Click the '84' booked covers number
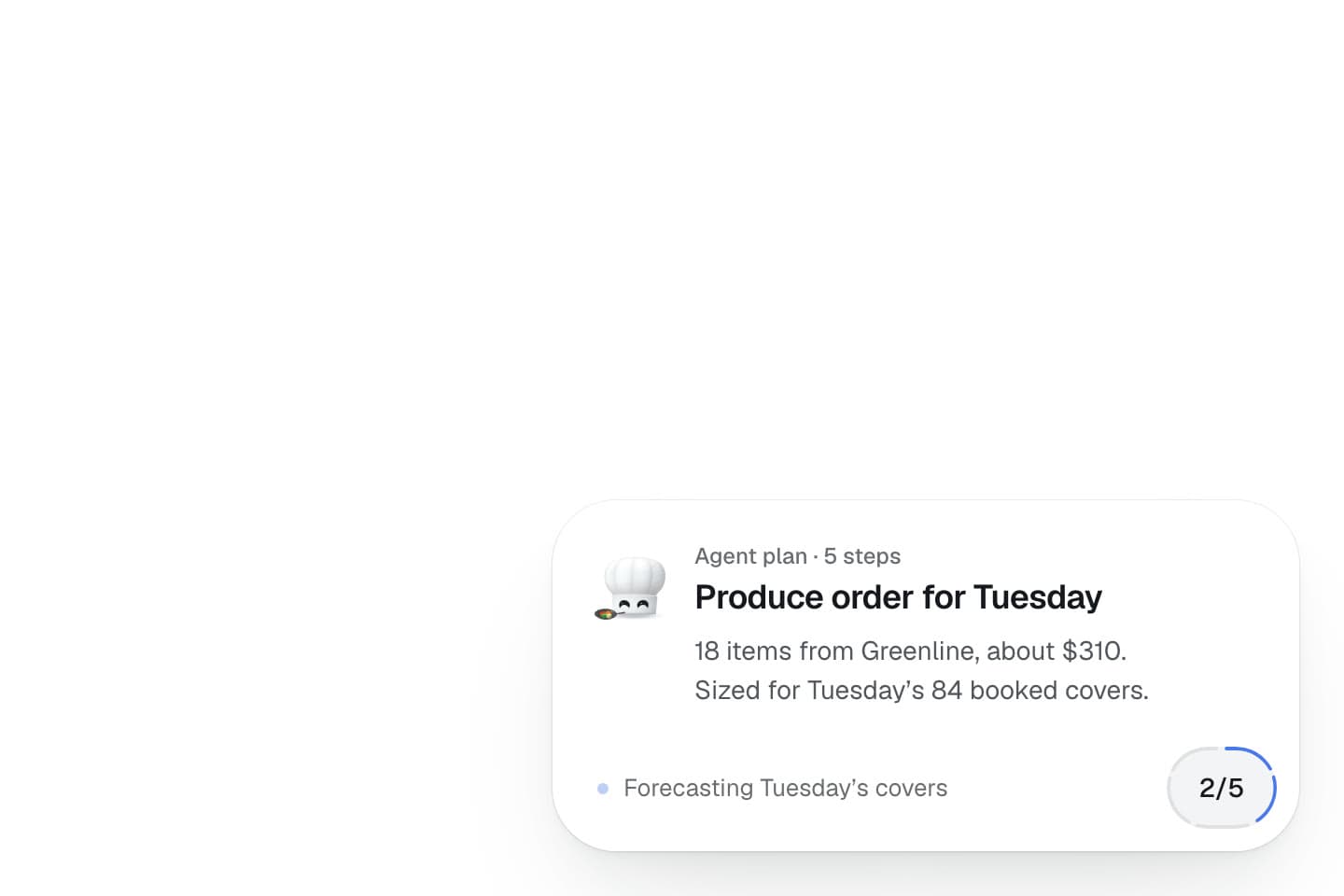Image resolution: width=1344 pixels, height=896 pixels. (946, 691)
